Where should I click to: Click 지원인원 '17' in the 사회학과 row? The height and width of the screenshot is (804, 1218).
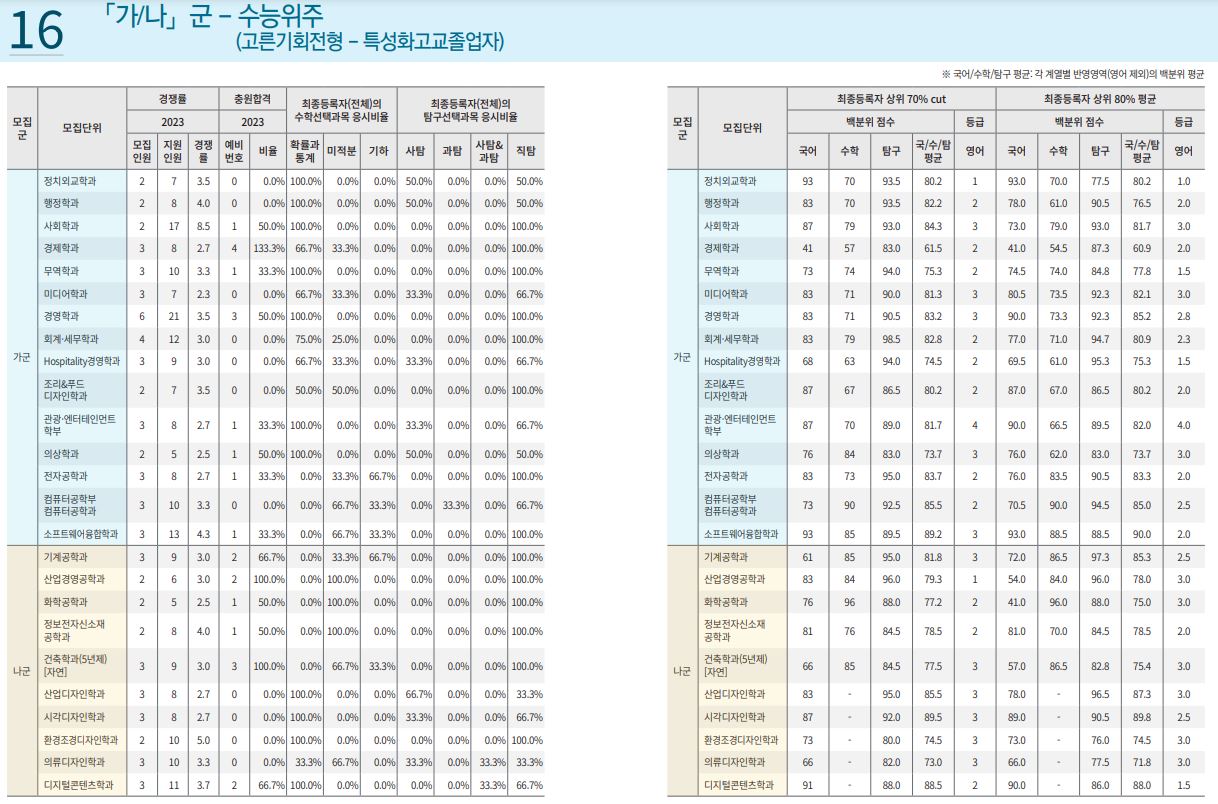point(173,226)
